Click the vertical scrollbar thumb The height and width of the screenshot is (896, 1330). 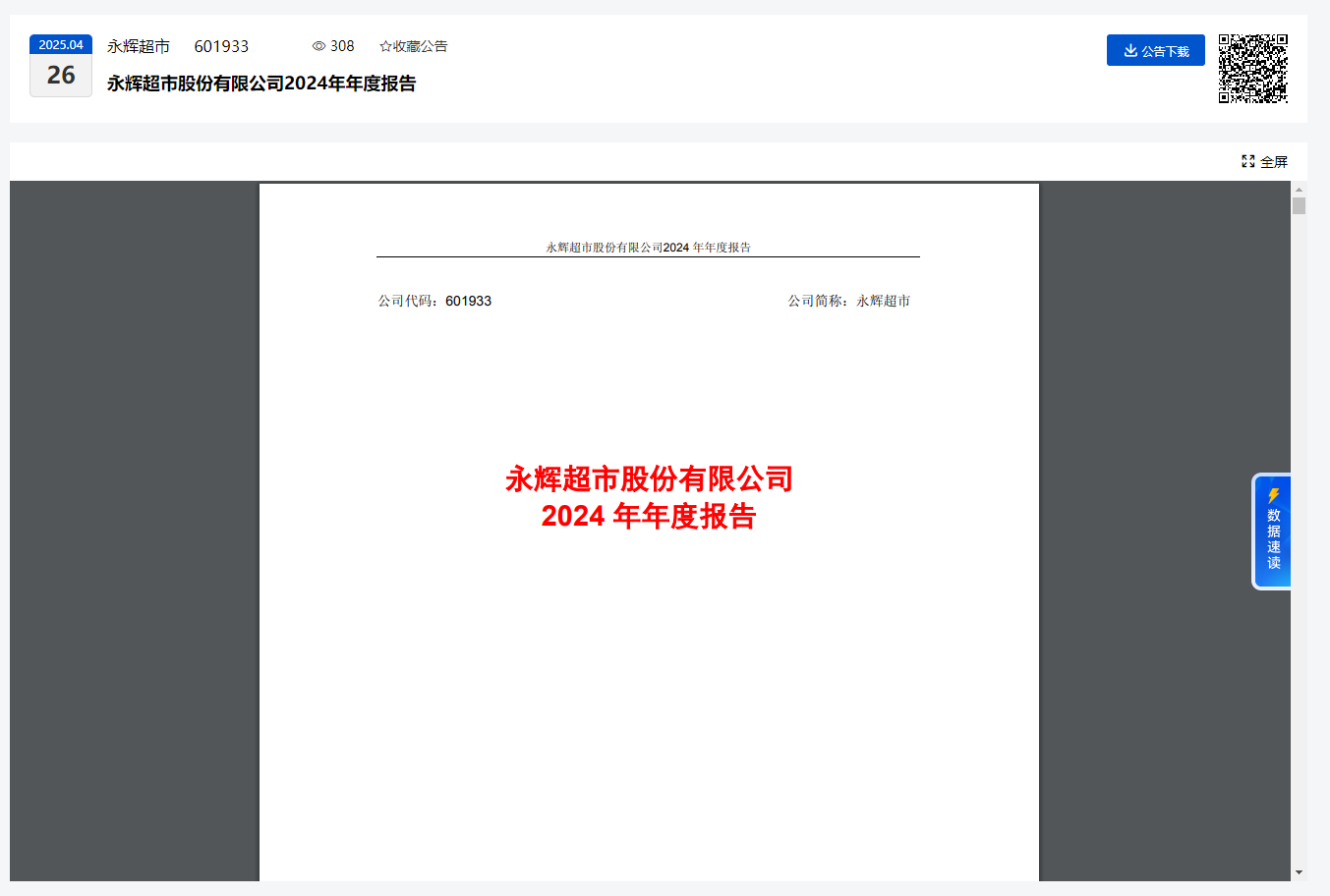coord(1299,205)
